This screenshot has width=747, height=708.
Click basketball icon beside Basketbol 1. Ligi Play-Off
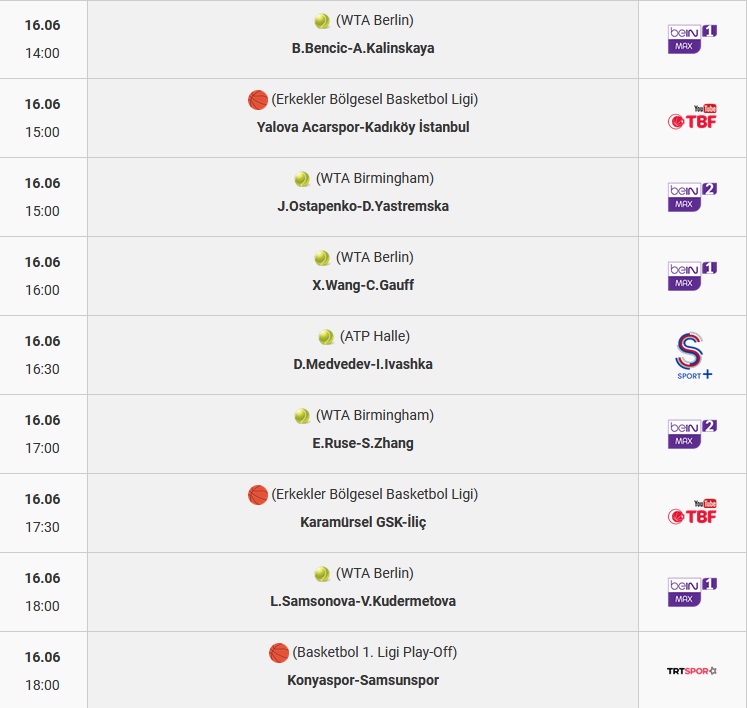279,653
